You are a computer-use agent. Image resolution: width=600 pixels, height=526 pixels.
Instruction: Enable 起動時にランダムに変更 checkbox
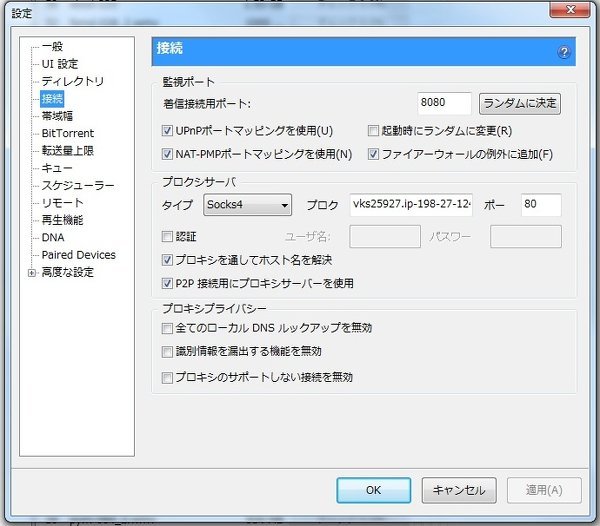[x=374, y=130]
